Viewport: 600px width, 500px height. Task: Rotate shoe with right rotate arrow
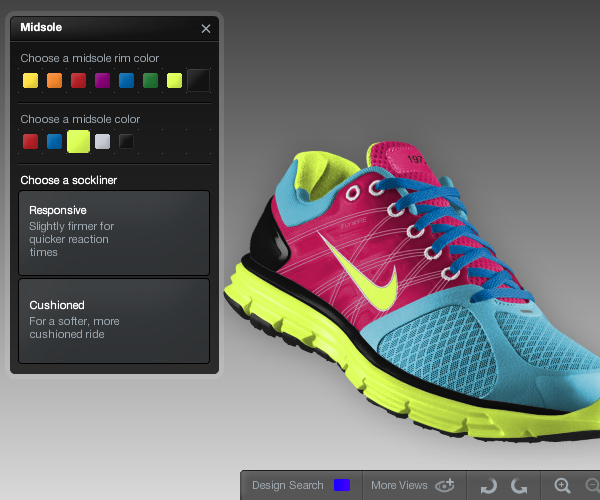point(519,486)
